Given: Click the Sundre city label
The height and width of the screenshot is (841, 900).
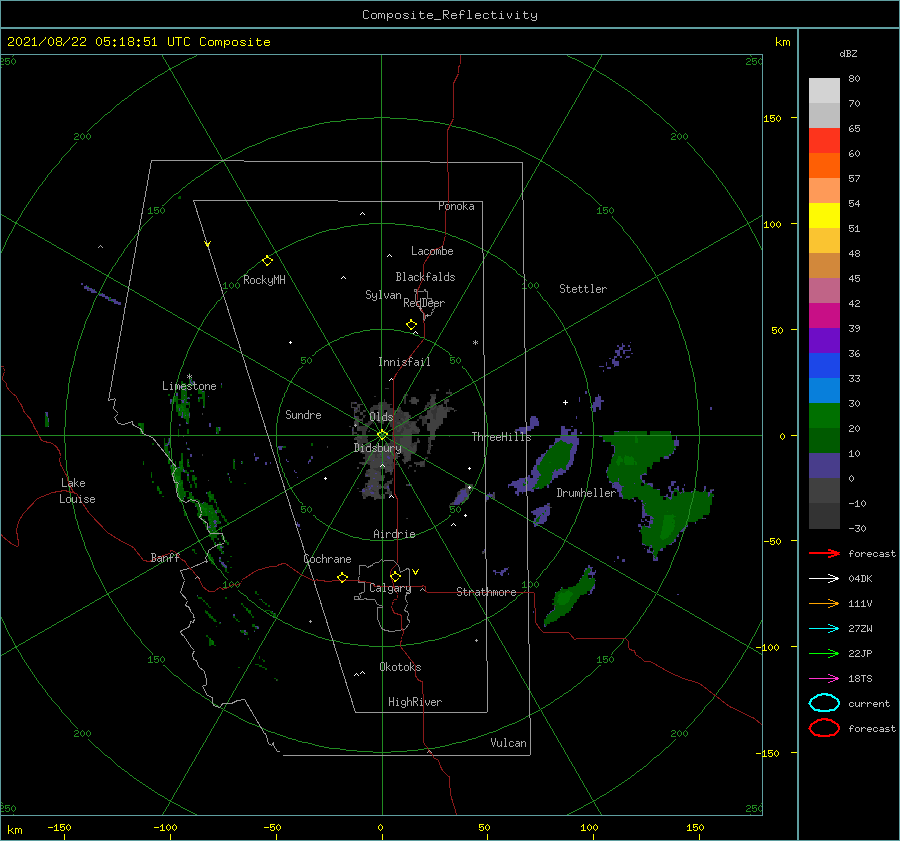Looking at the screenshot, I should [x=303, y=414].
